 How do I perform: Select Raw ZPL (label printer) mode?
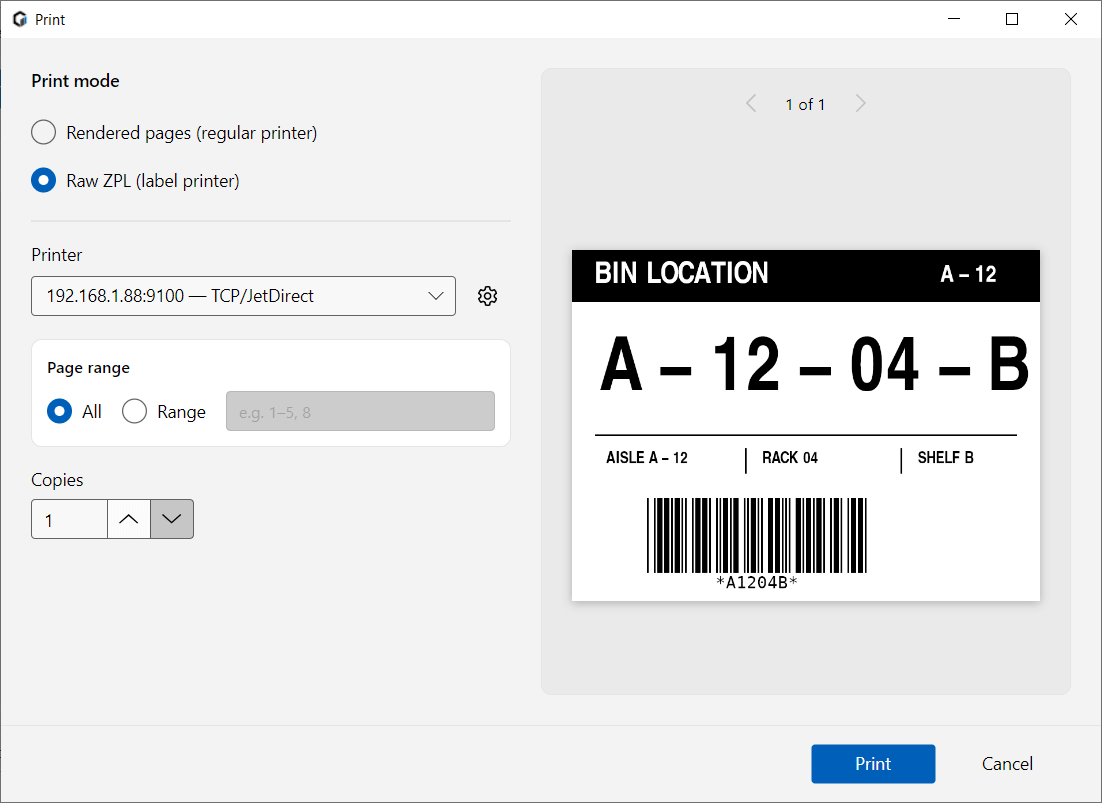[x=136, y=181]
